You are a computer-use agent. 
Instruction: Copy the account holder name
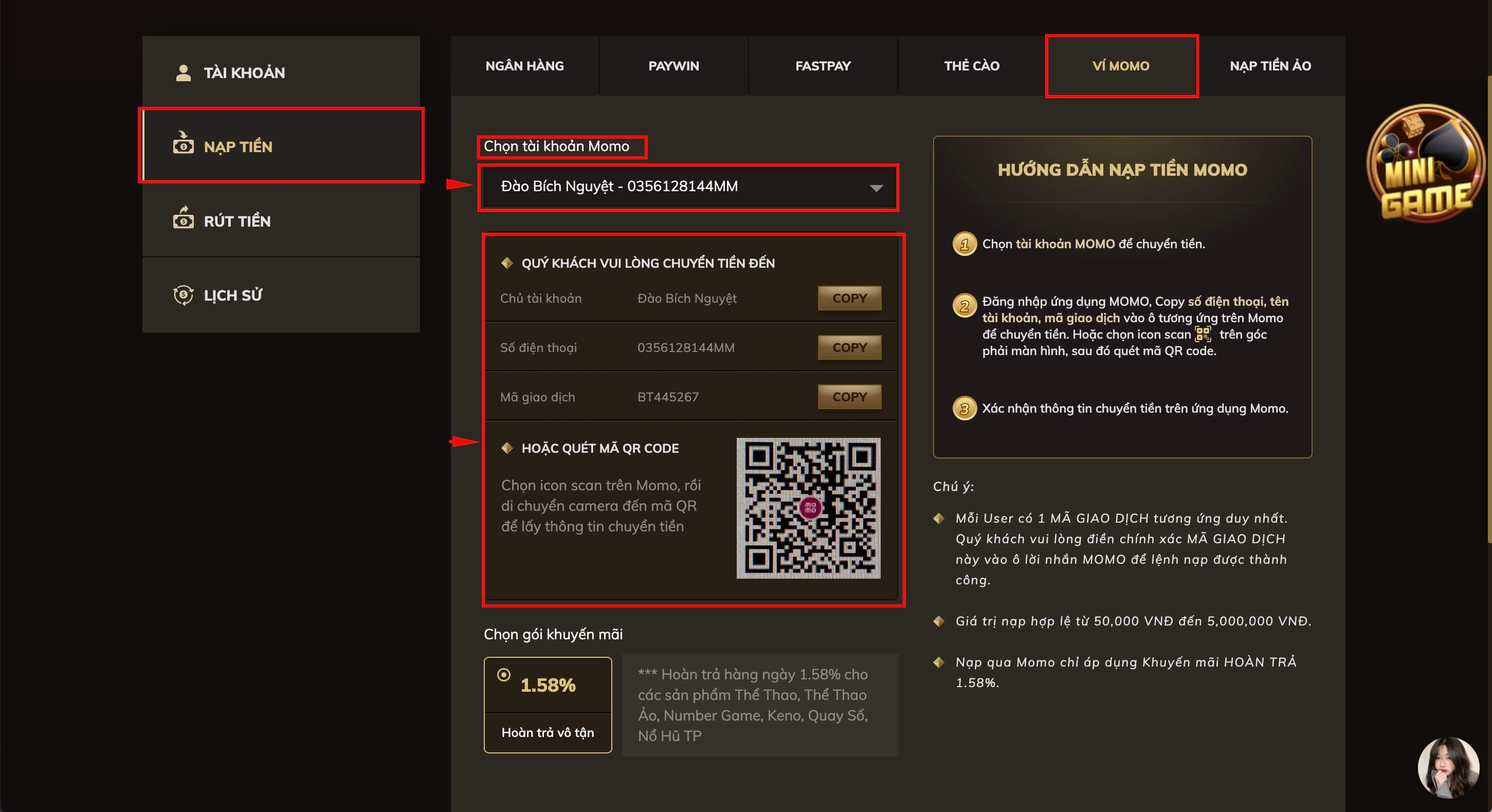(x=849, y=298)
